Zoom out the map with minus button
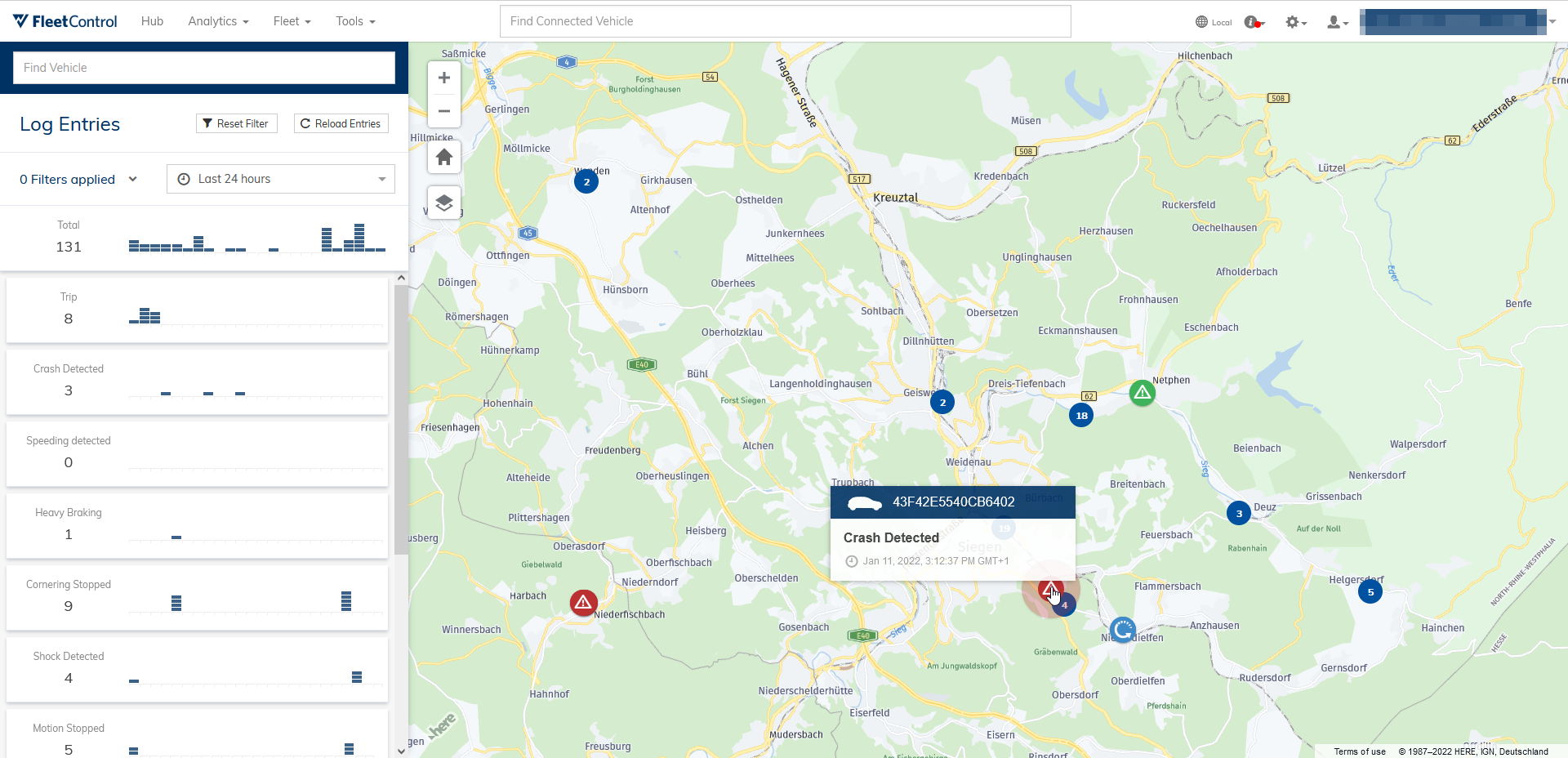This screenshot has height=758, width=1568. 444,111
